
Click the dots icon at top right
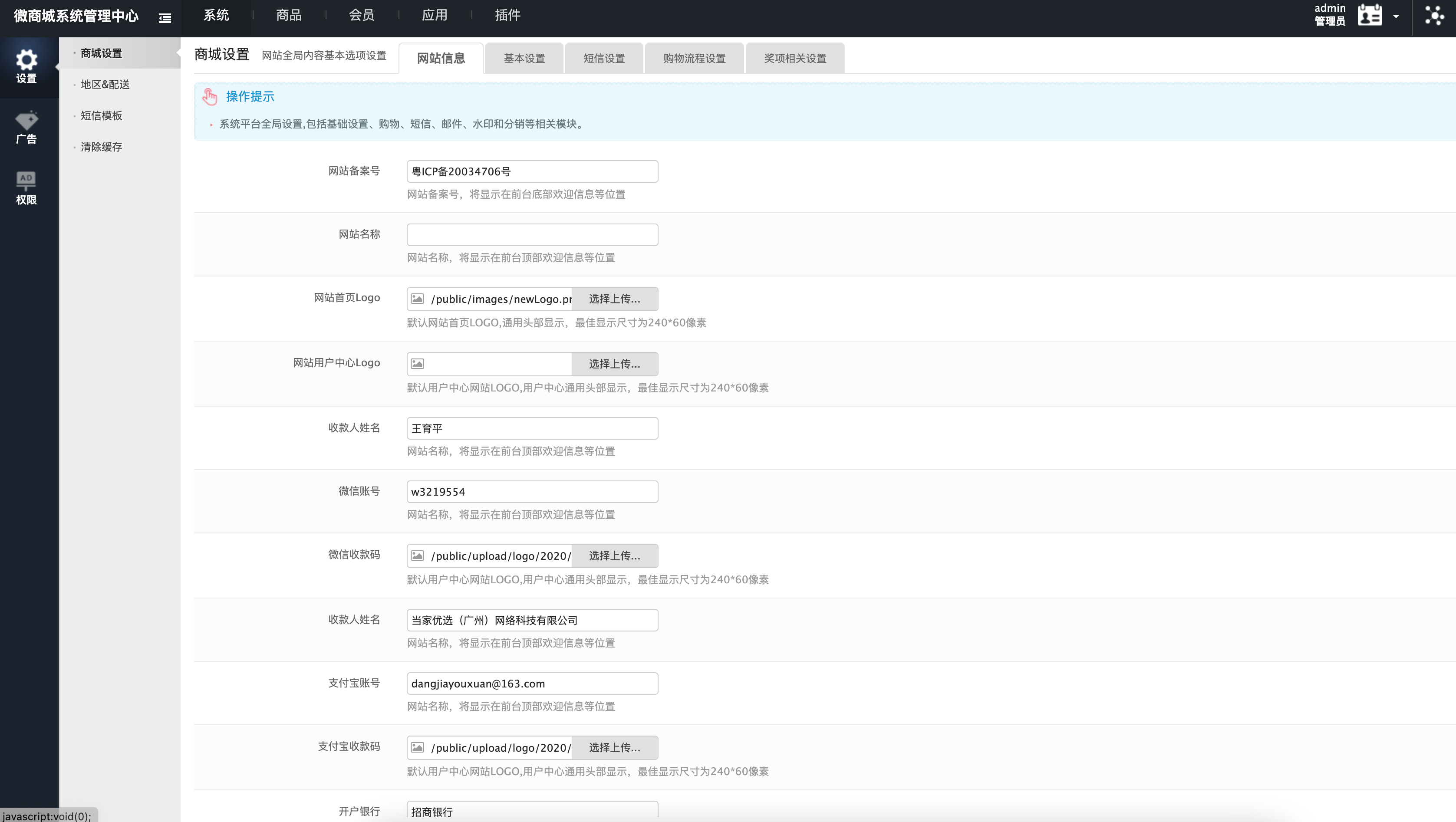[x=1434, y=15]
